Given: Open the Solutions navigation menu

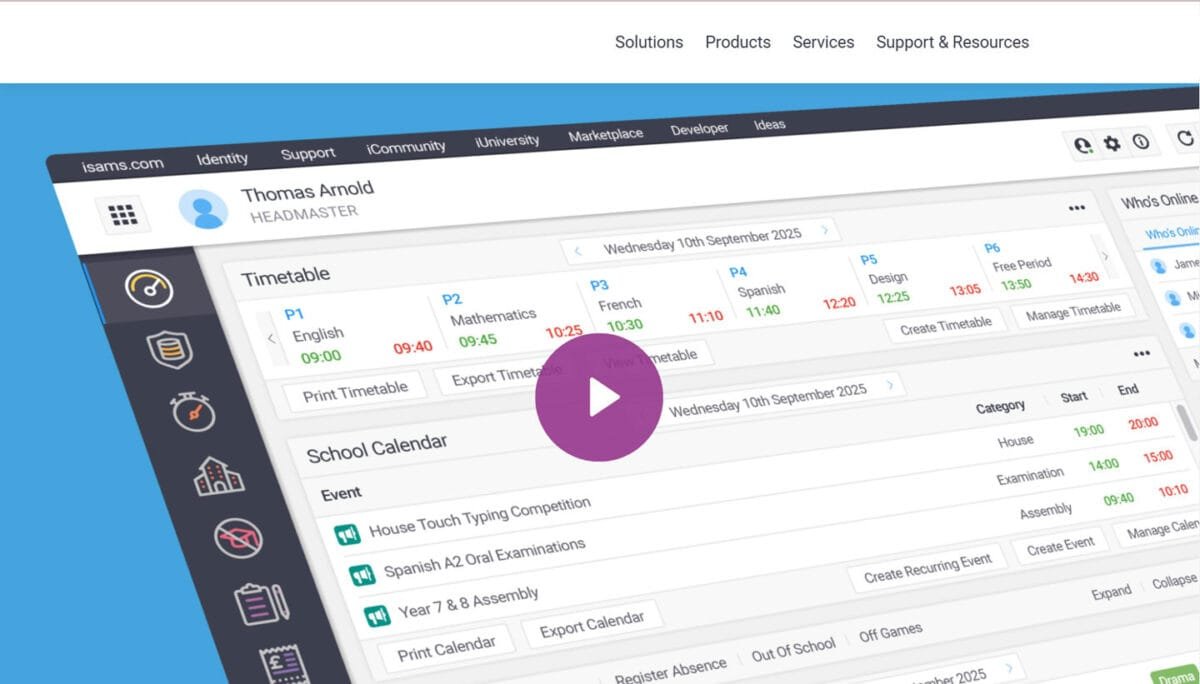Looking at the screenshot, I should coord(649,42).
